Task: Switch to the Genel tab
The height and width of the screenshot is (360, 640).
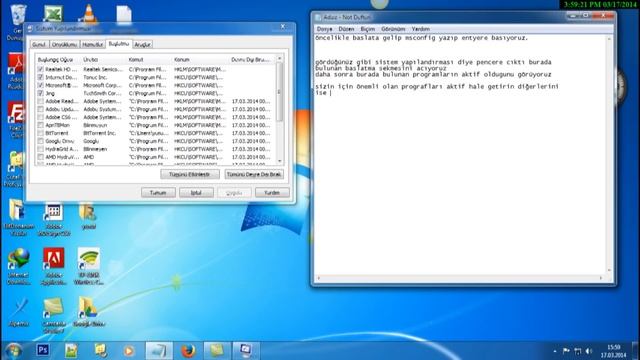Action: pos(39,44)
